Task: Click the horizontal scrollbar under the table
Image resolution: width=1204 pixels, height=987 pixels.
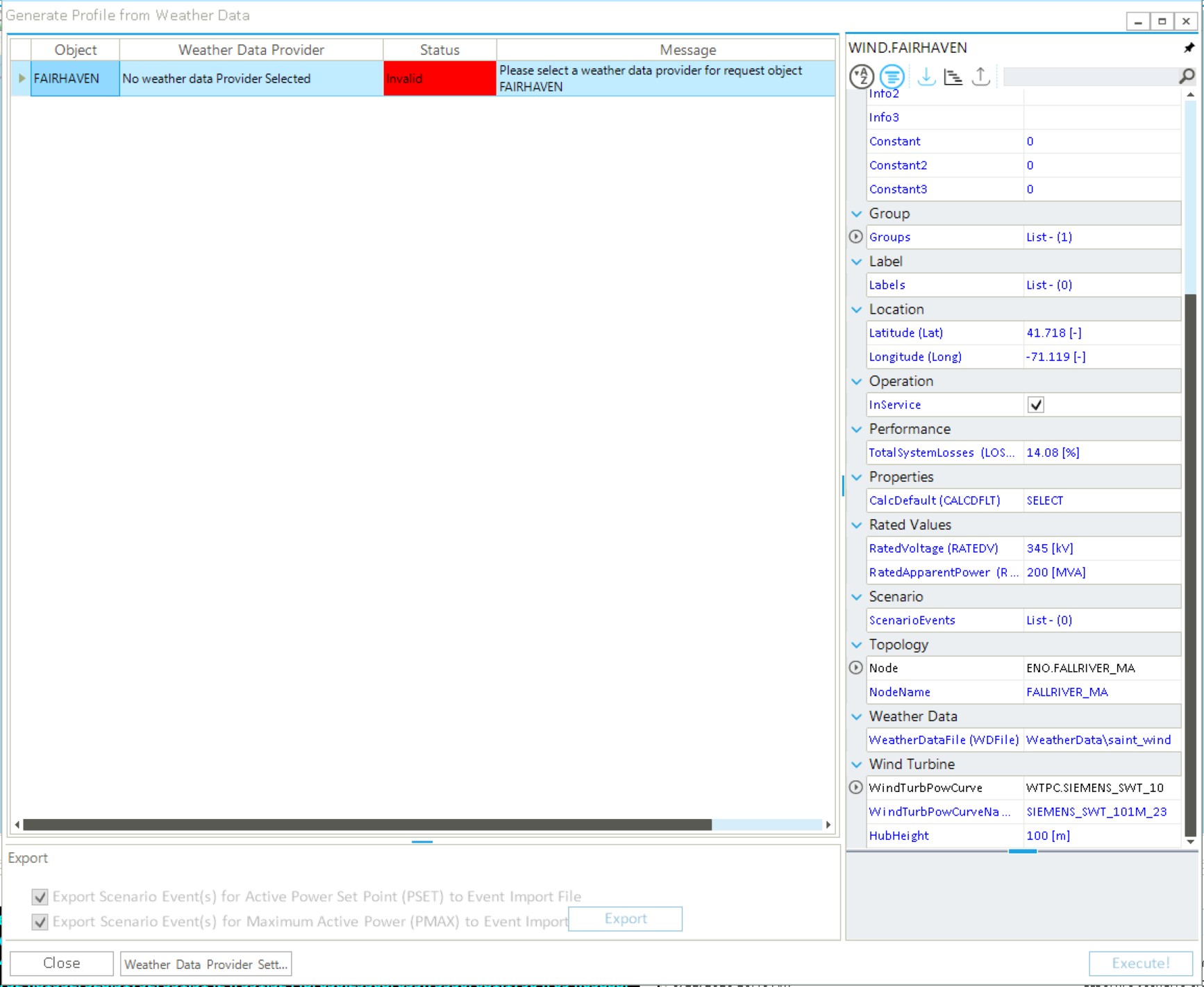Action: [x=367, y=825]
